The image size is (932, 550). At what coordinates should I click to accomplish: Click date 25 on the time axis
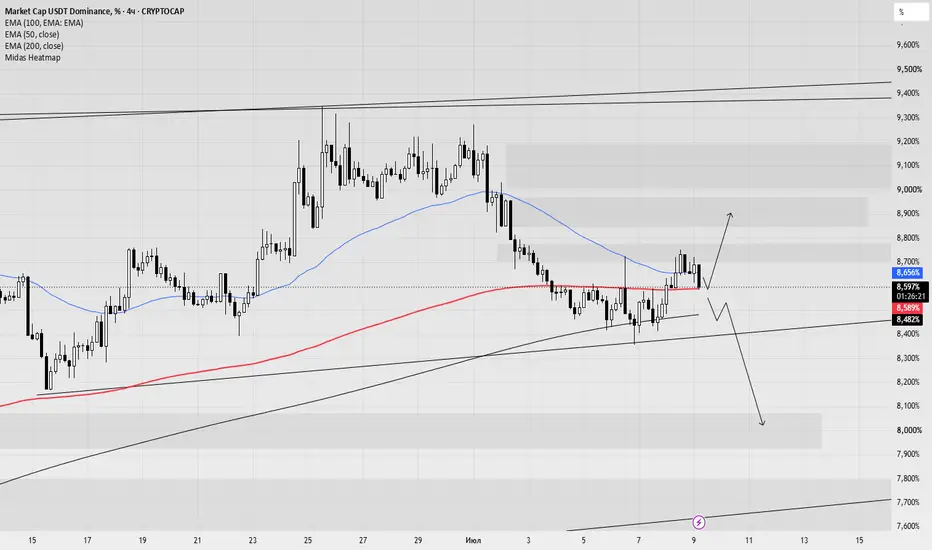308,540
